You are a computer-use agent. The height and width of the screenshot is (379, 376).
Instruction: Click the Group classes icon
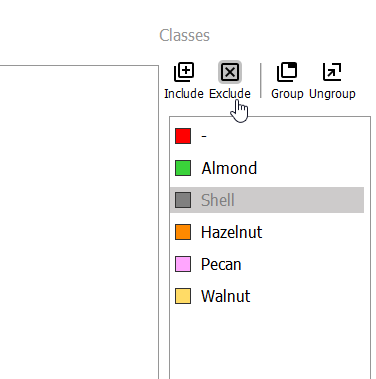click(x=287, y=72)
